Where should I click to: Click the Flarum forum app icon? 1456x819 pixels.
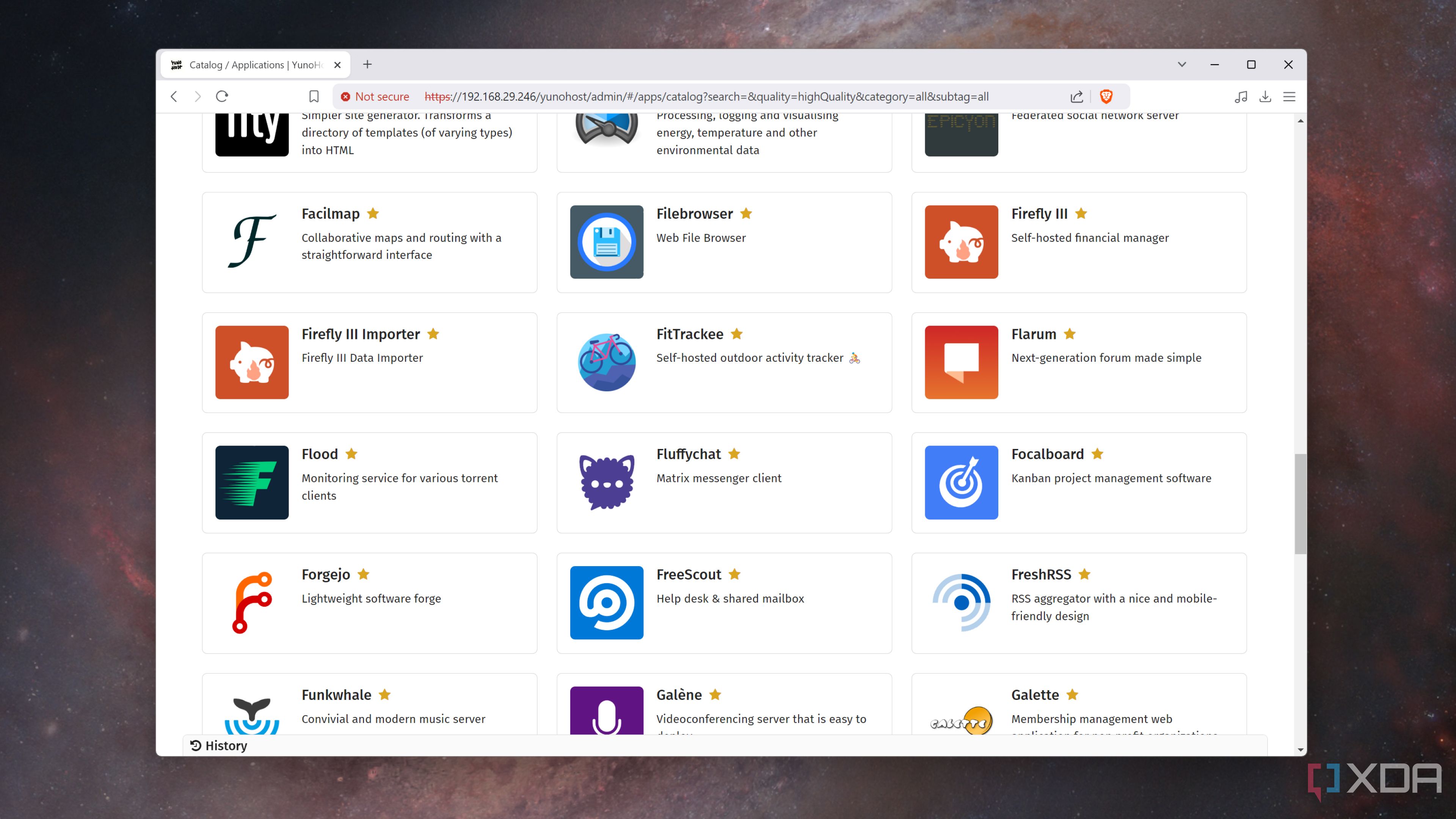pyautogui.click(x=961, y=362)
